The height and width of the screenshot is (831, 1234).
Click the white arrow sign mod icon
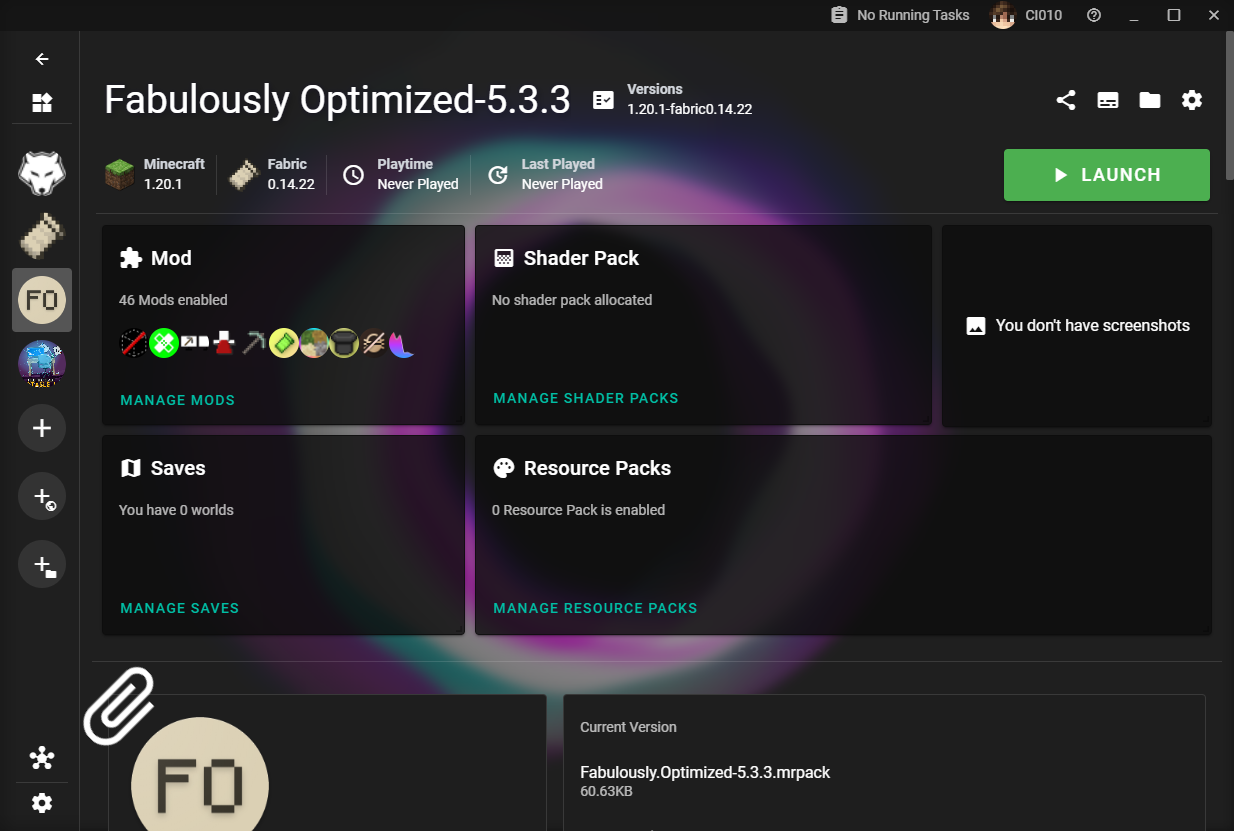tap(194, 342)
